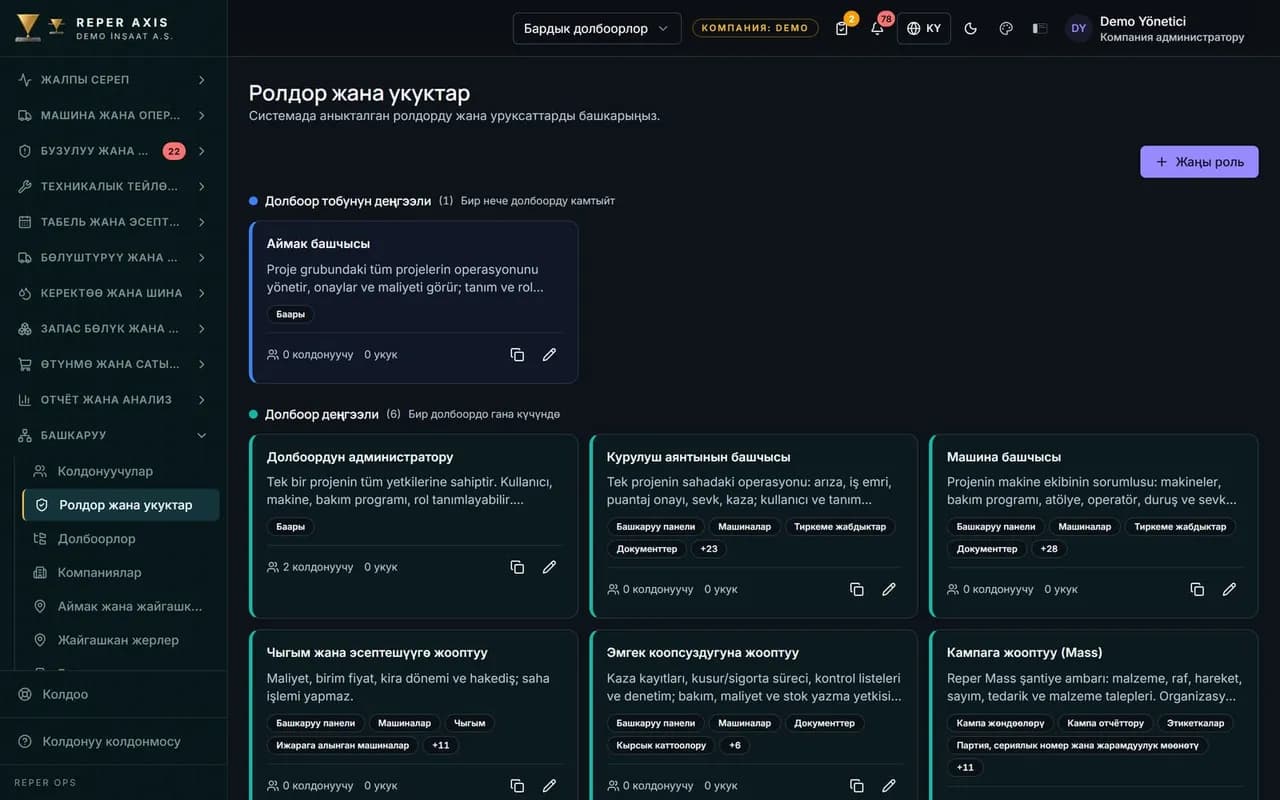Open the Запас бөлүк жана menu
Screen dimensions: 1280x800
click(x=113, y=328)
